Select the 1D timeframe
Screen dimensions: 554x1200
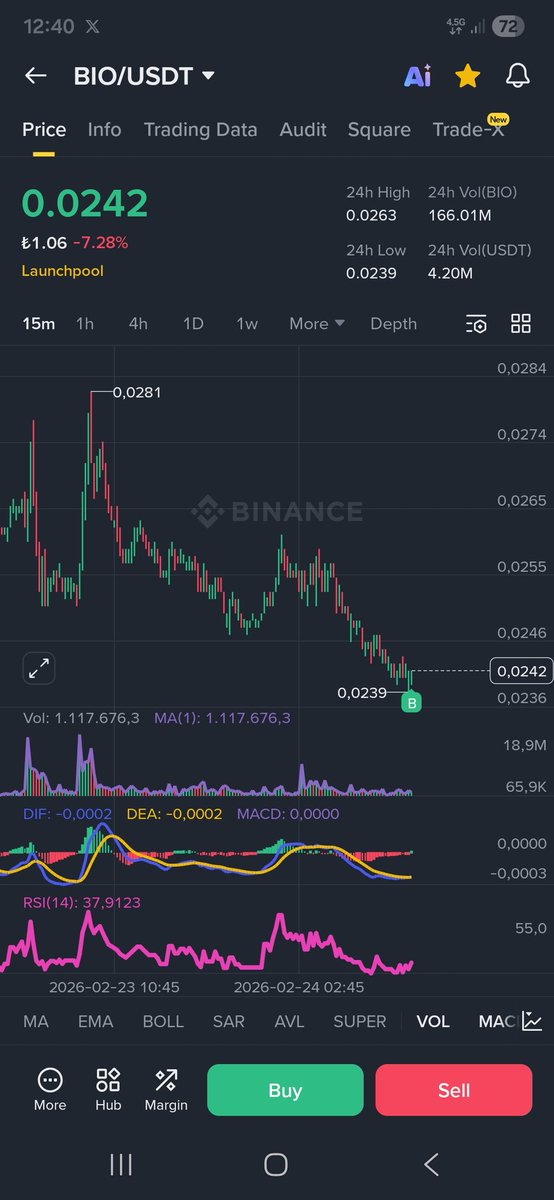click(193, 323)
